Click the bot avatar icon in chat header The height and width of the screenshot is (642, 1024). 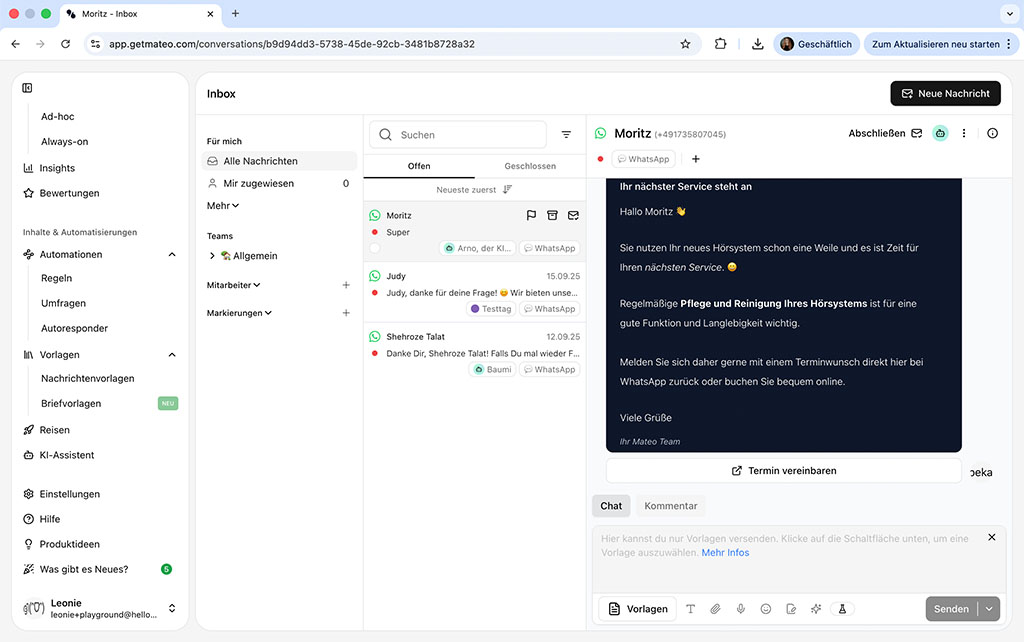940,133
